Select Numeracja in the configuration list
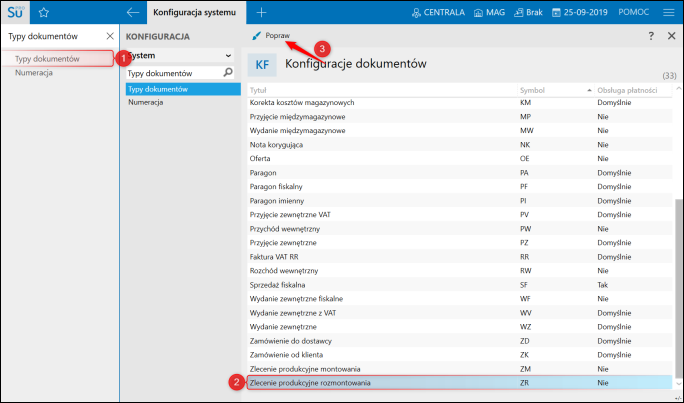 pyautogui.click(x=146, y=102)
